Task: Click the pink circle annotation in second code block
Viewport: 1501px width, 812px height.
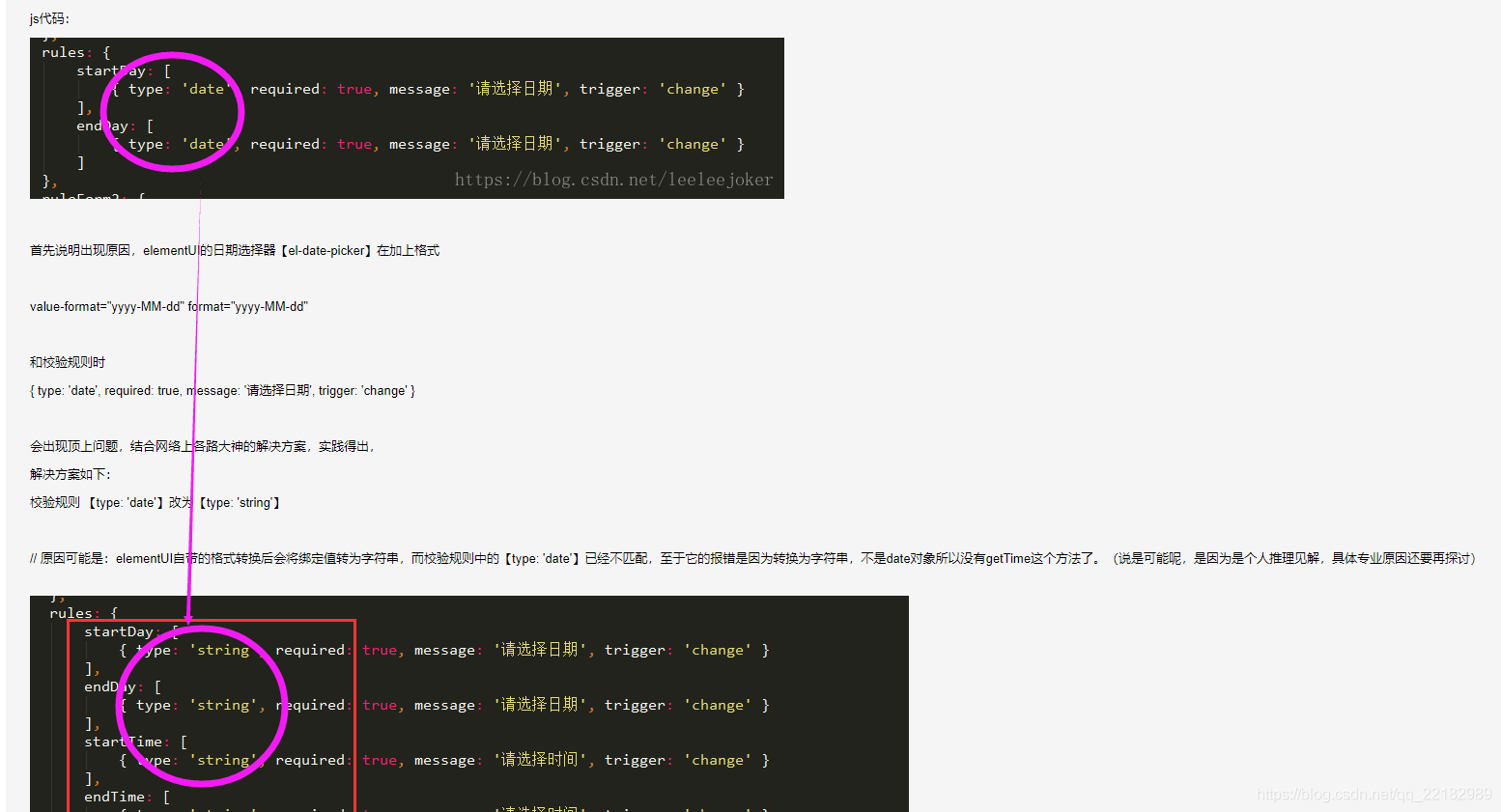Action: coord(202,703)
